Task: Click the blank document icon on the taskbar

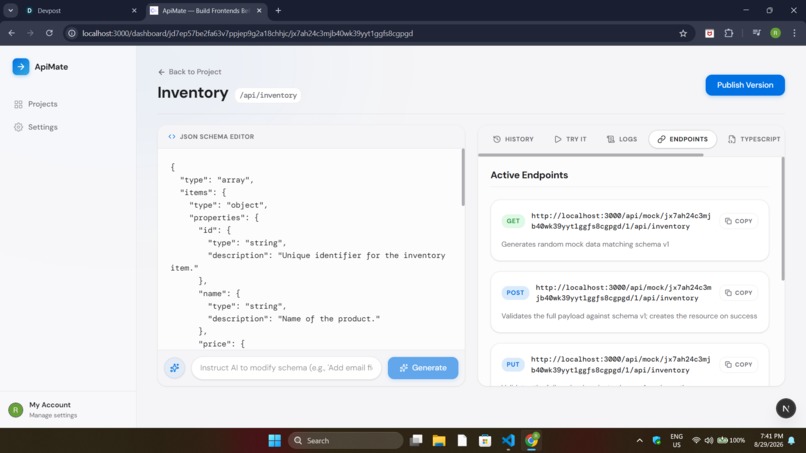Action: [x=462, y=441]
